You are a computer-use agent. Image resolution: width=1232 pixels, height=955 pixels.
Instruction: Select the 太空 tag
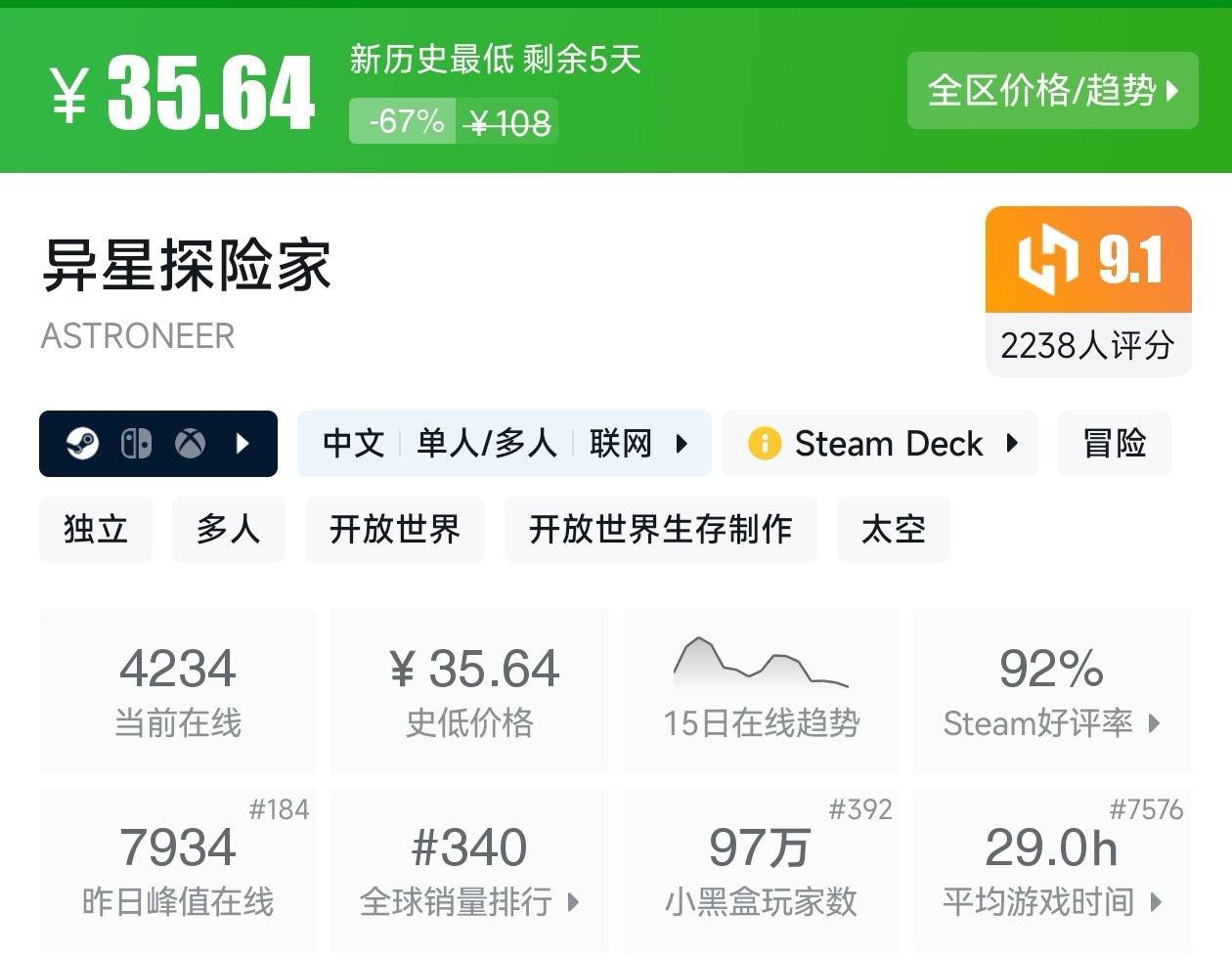(x=894, y=530)
